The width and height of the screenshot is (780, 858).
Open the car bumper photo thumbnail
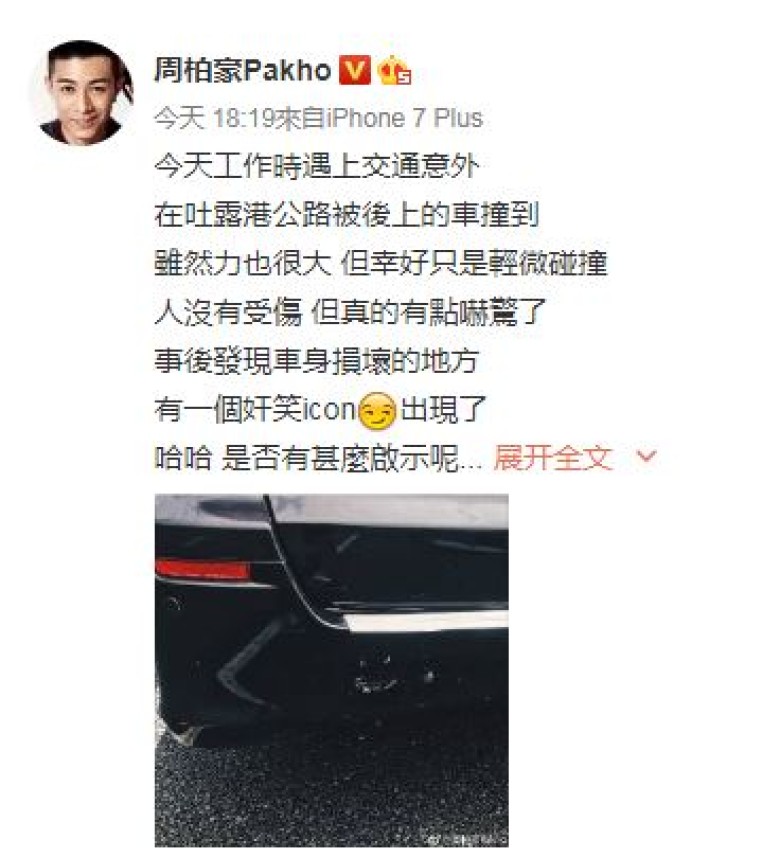332,670
